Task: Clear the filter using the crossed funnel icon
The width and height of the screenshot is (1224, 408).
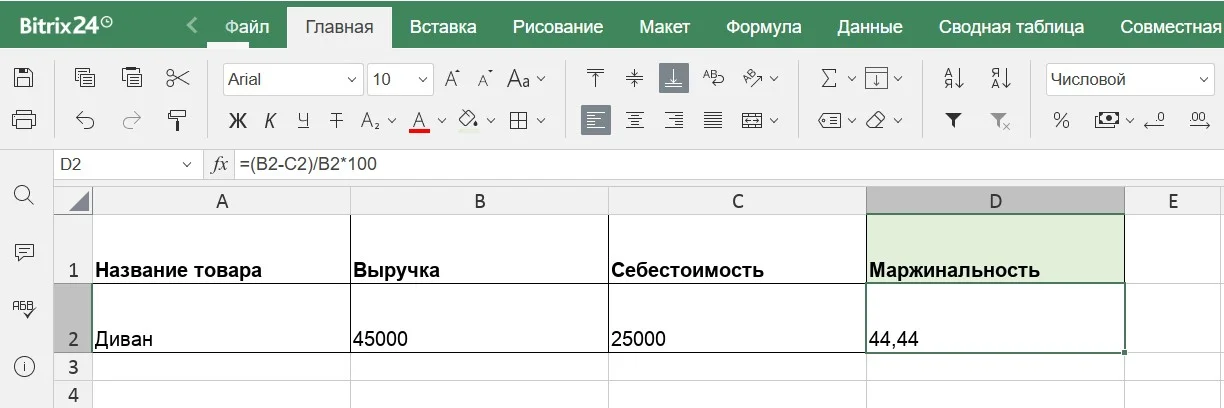Action: (1000, 121)
